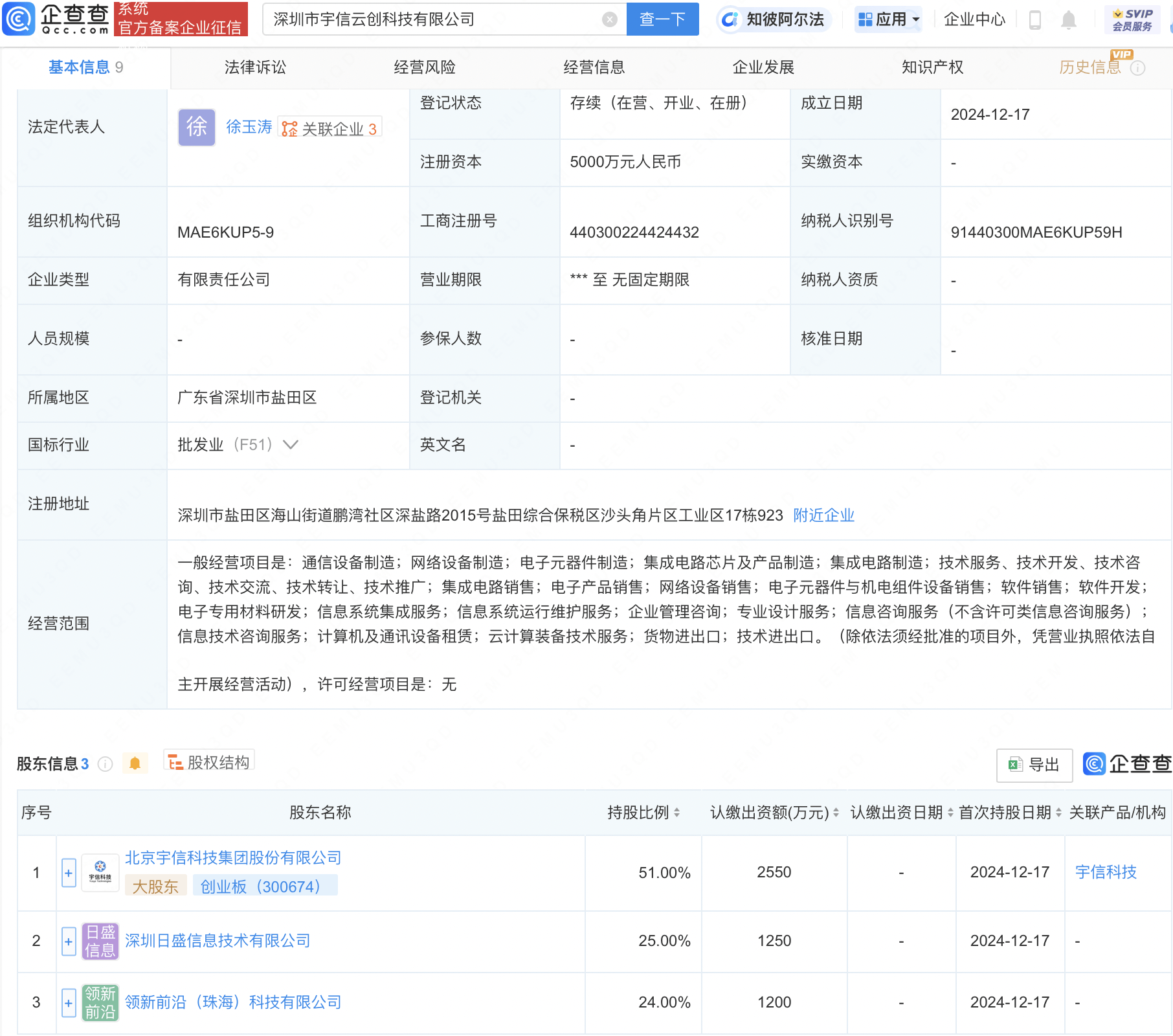Viewport: 1173px width, 1036px height.
Task: Click 附近企业 link near address
Action: coord(823,515)
